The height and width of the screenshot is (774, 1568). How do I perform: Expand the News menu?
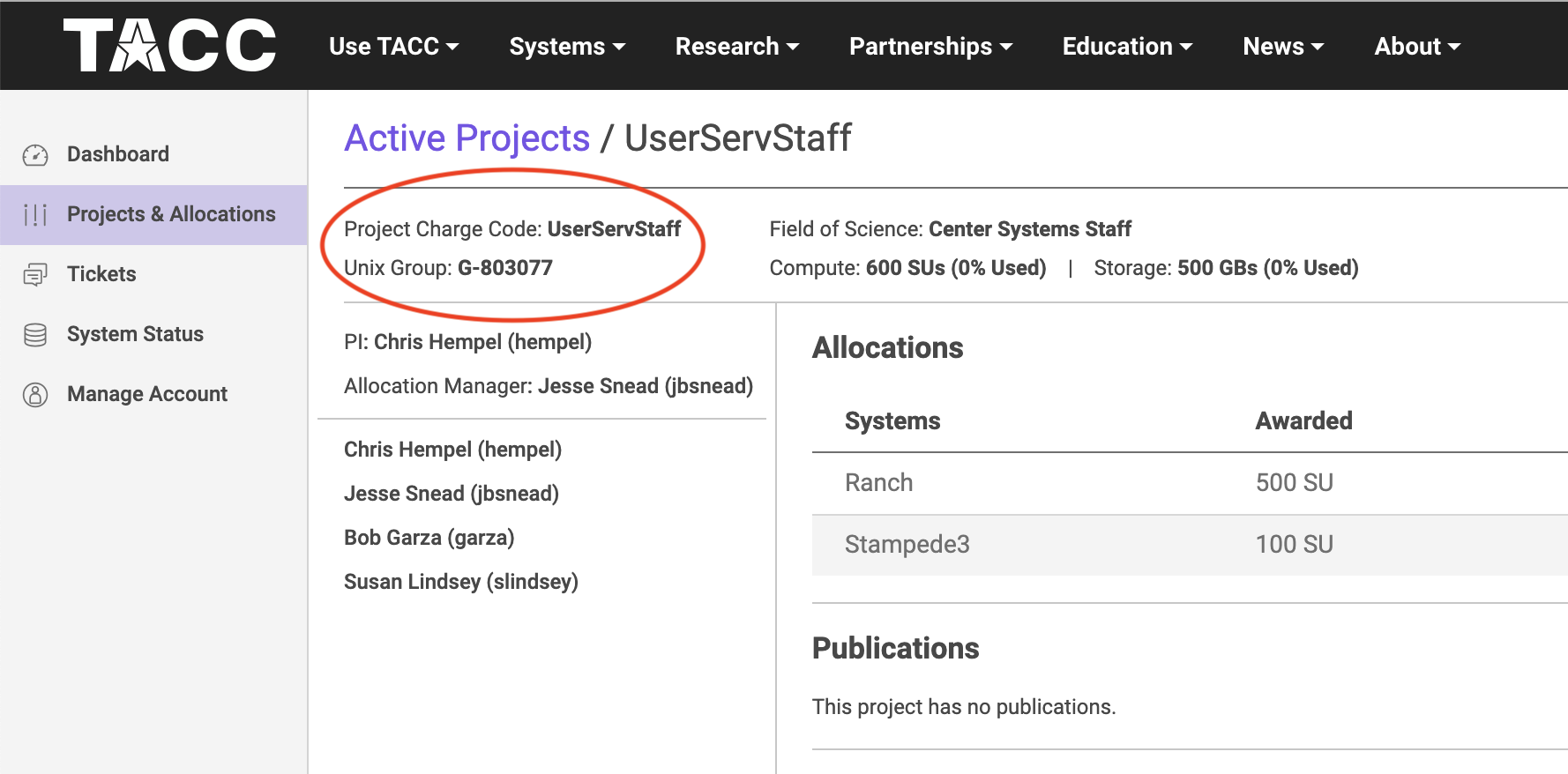coord(1283,46)
